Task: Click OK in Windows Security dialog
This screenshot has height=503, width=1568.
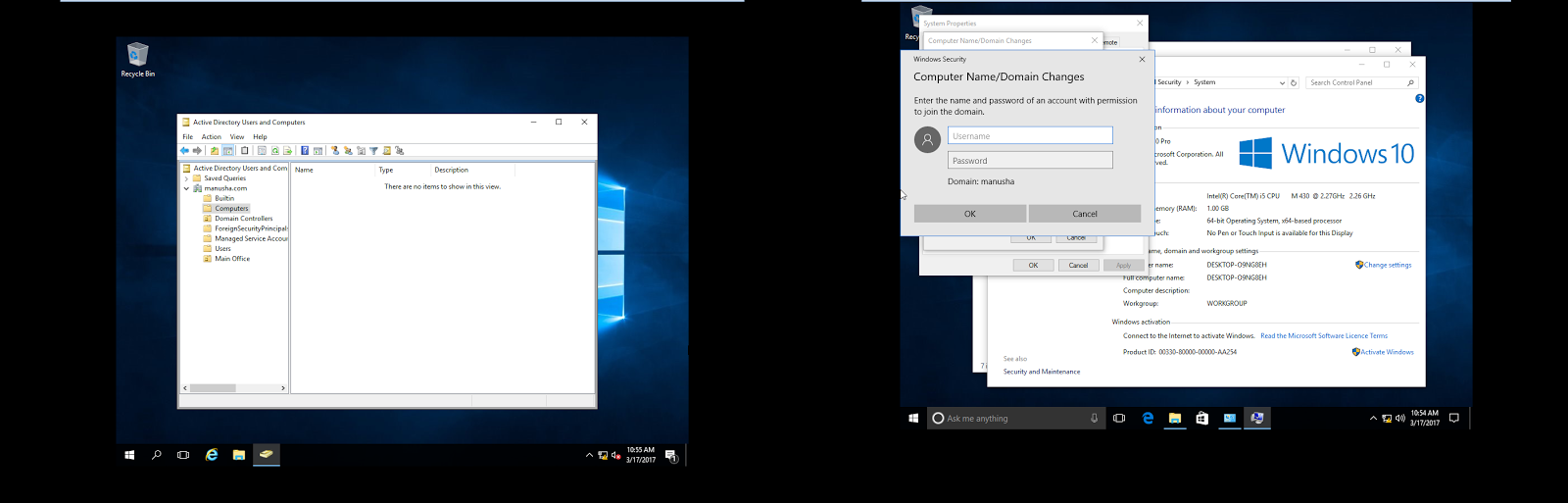Action: pos(970,214)
